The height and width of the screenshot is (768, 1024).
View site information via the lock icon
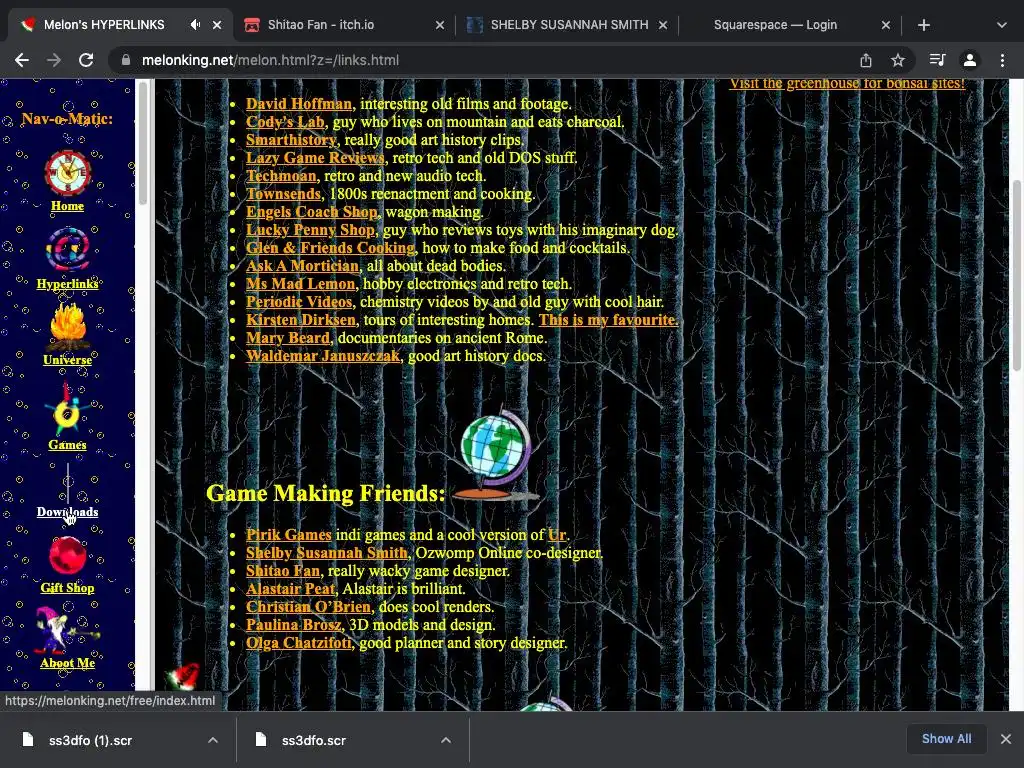(x=125, y=60)
